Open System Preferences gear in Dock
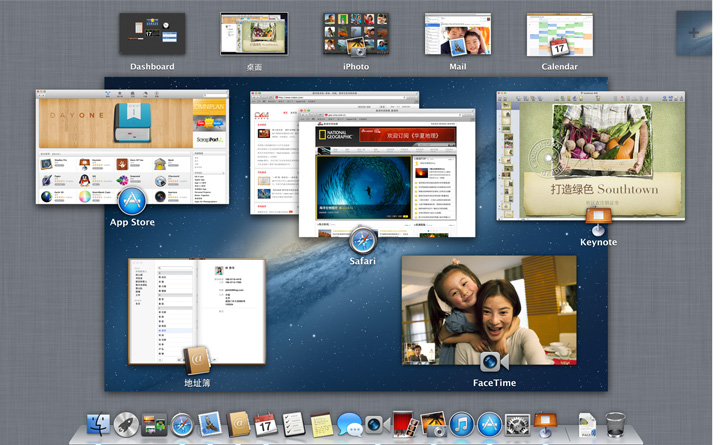 point(517,424)
